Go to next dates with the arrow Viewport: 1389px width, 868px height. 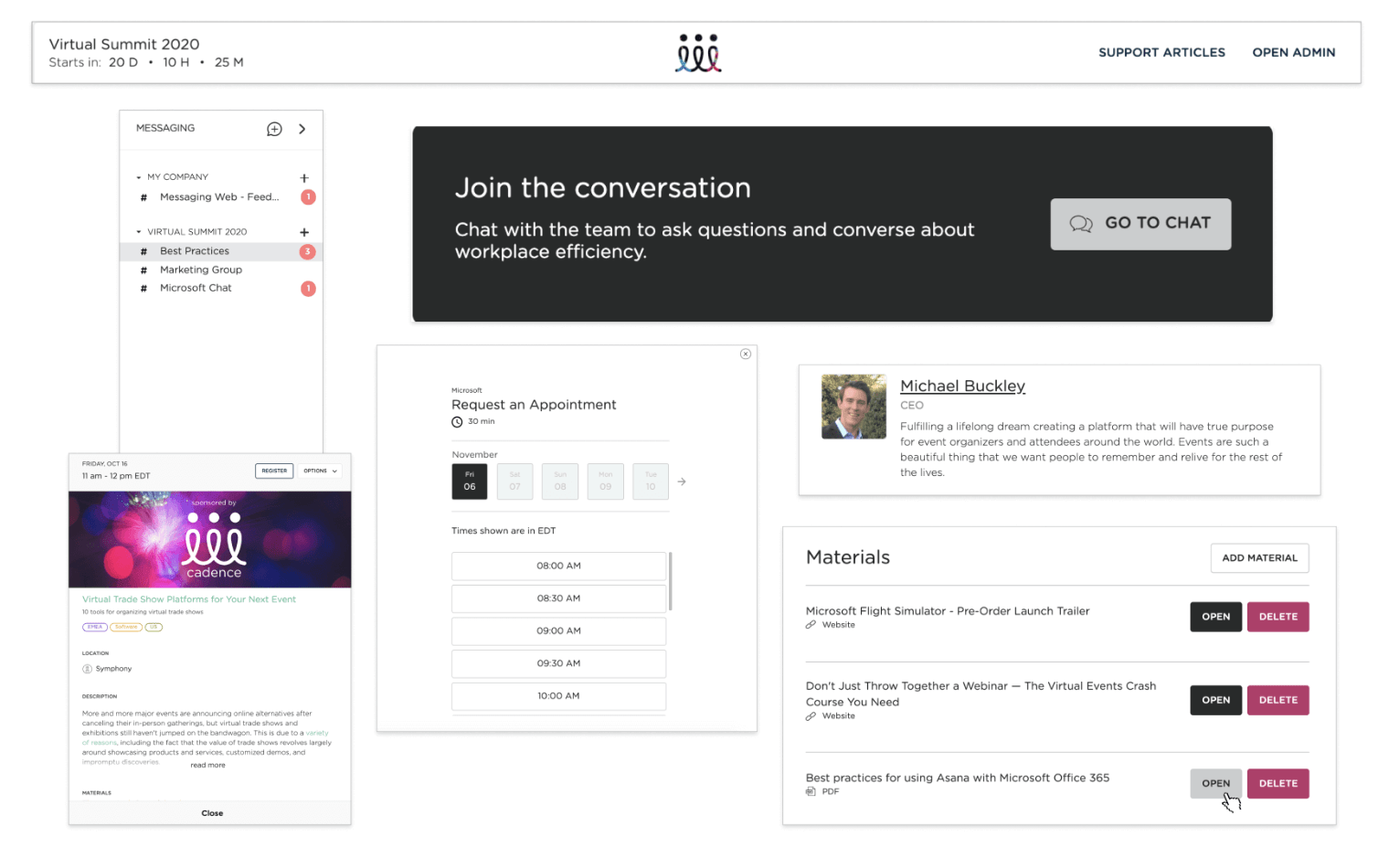[682, 482]
